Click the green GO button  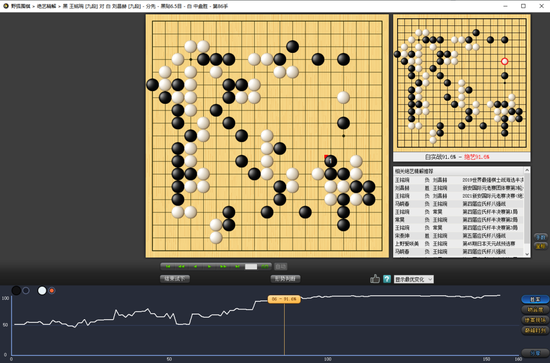(264, 267)
